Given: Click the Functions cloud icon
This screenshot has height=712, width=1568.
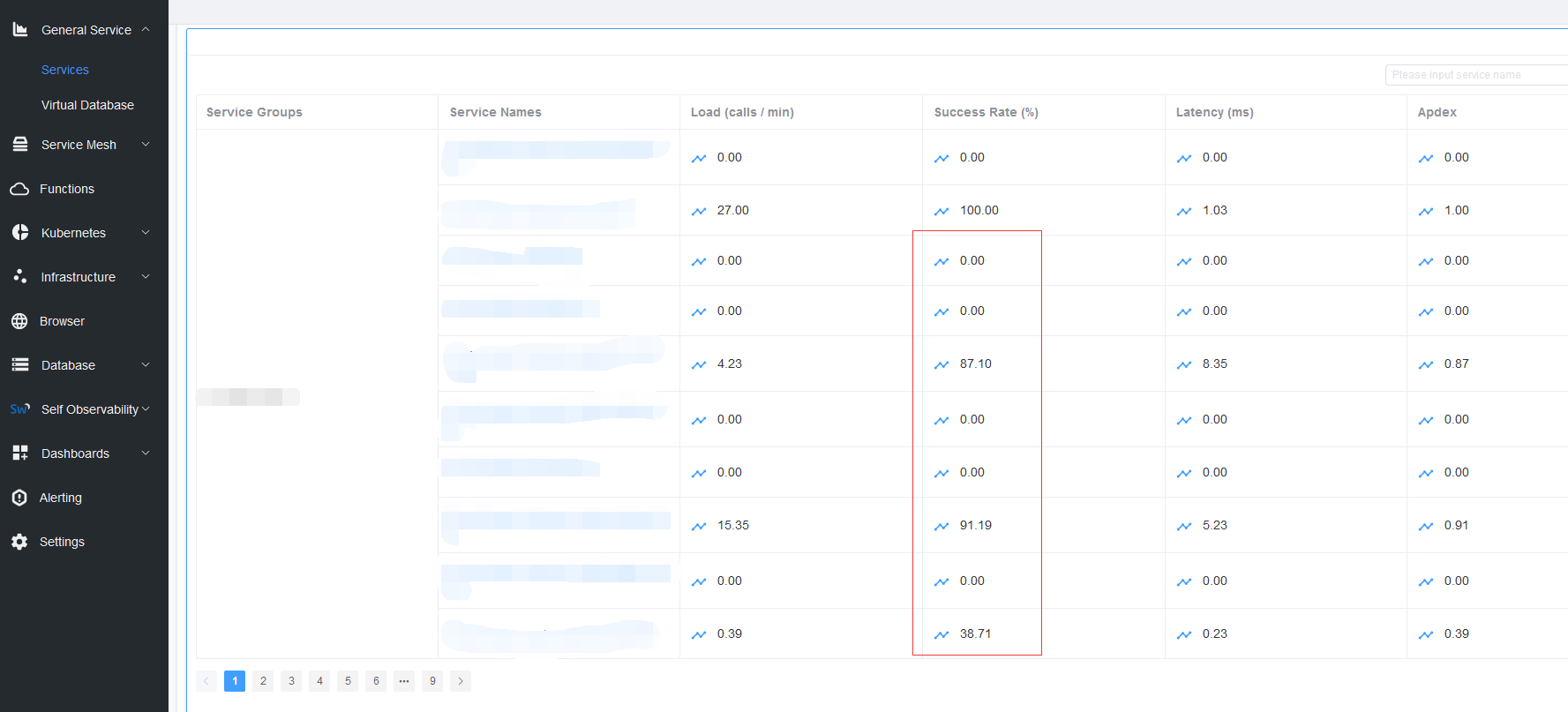Looking at the screenshot, I should click(19, 189).
